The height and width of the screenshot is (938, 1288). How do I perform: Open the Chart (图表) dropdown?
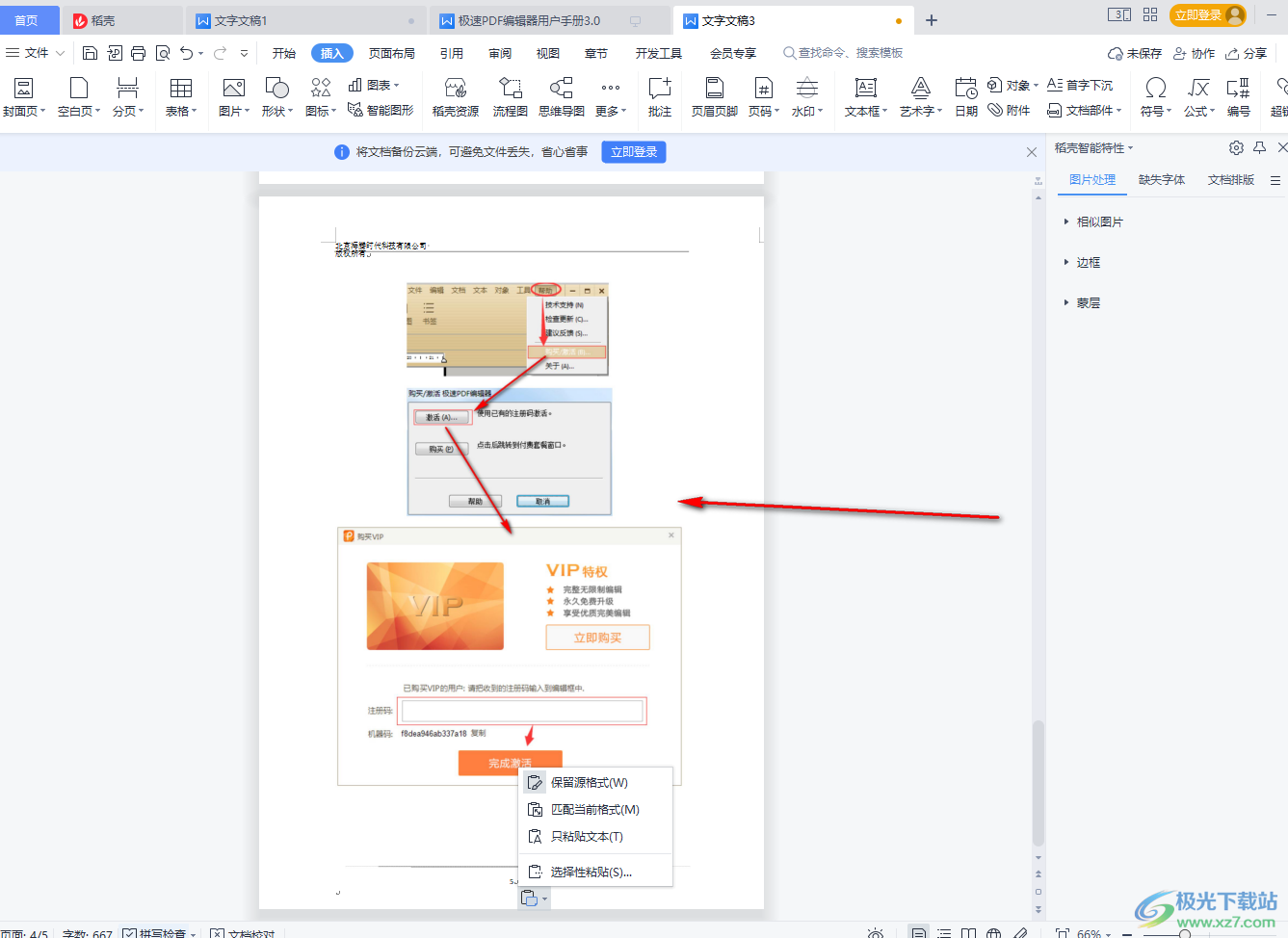374,85
